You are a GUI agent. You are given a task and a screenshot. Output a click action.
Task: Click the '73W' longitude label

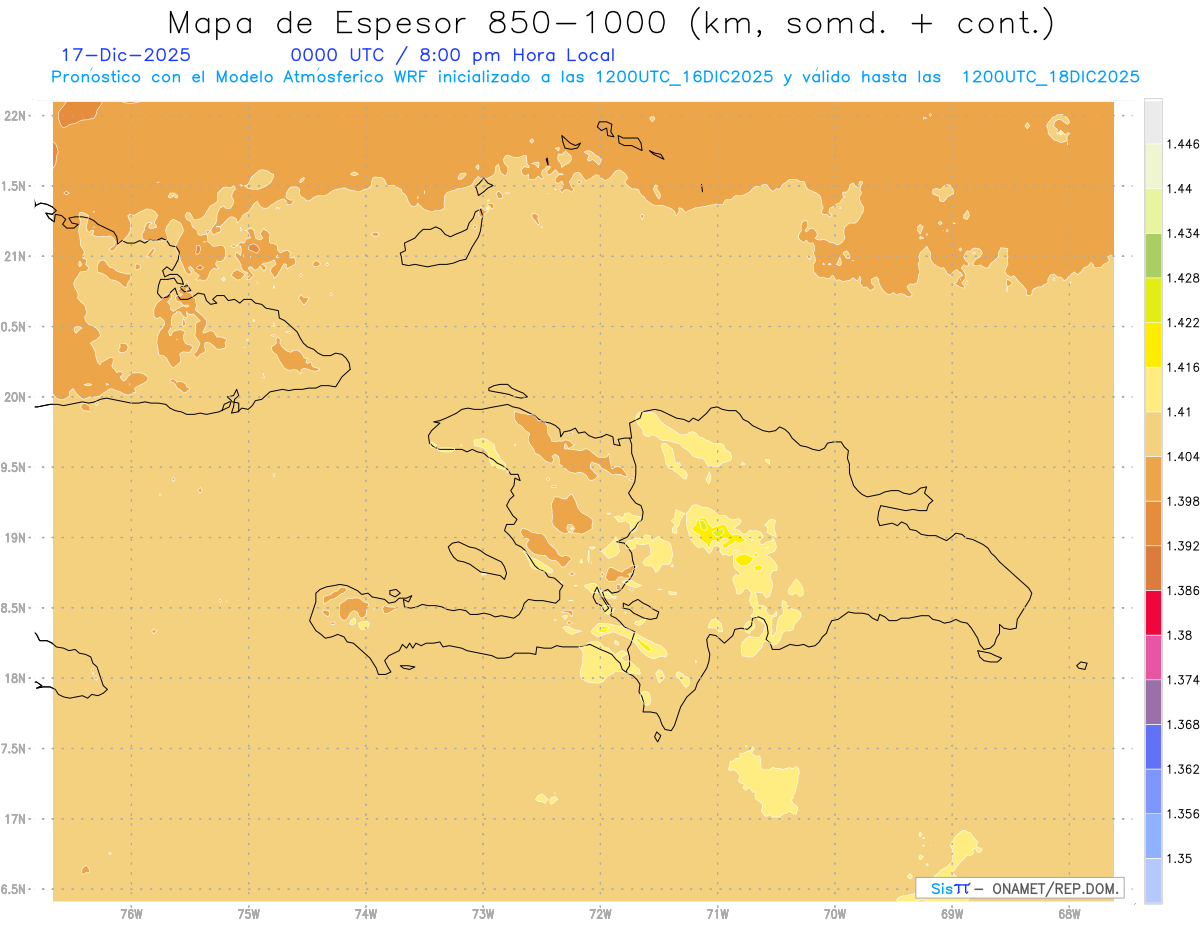click(x=483, y=914)
